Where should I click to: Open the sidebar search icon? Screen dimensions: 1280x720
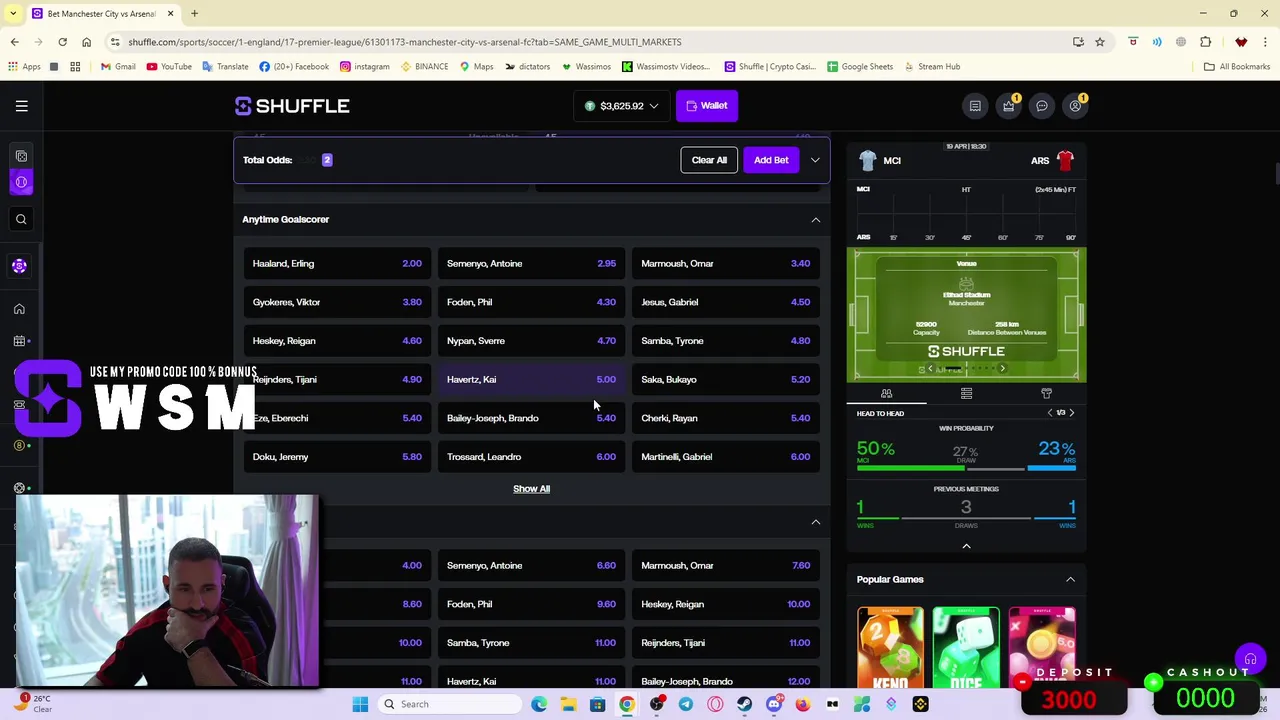(x=21, y=219)
